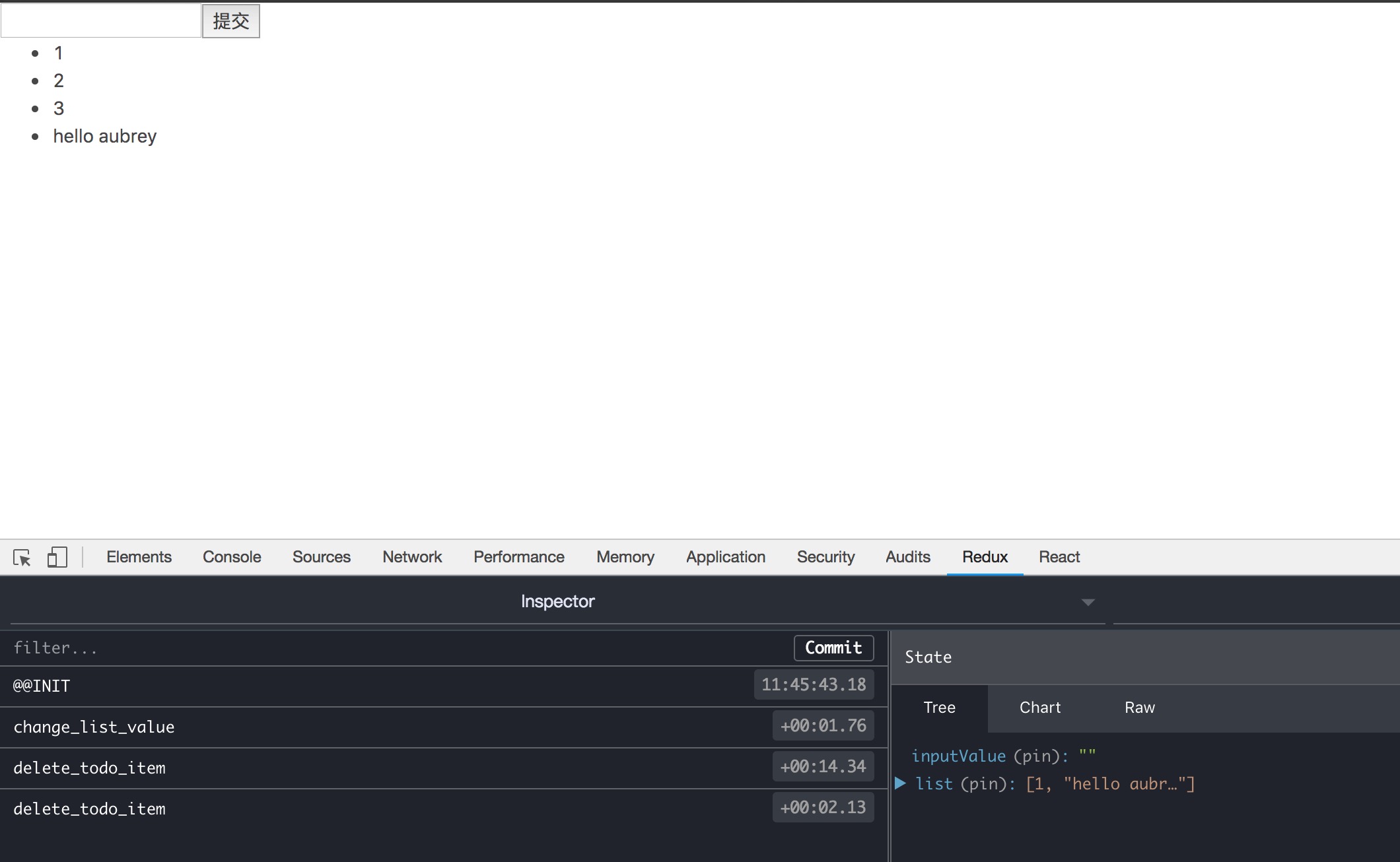
Task: Open the Audits tab
Action: click(x=908, y=557)
